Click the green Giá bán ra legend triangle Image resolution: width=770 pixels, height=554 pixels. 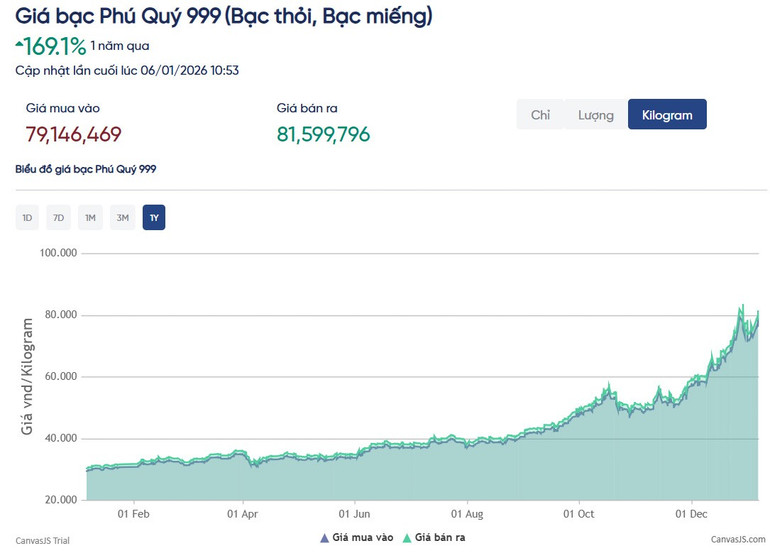click(x=406, y=538)
